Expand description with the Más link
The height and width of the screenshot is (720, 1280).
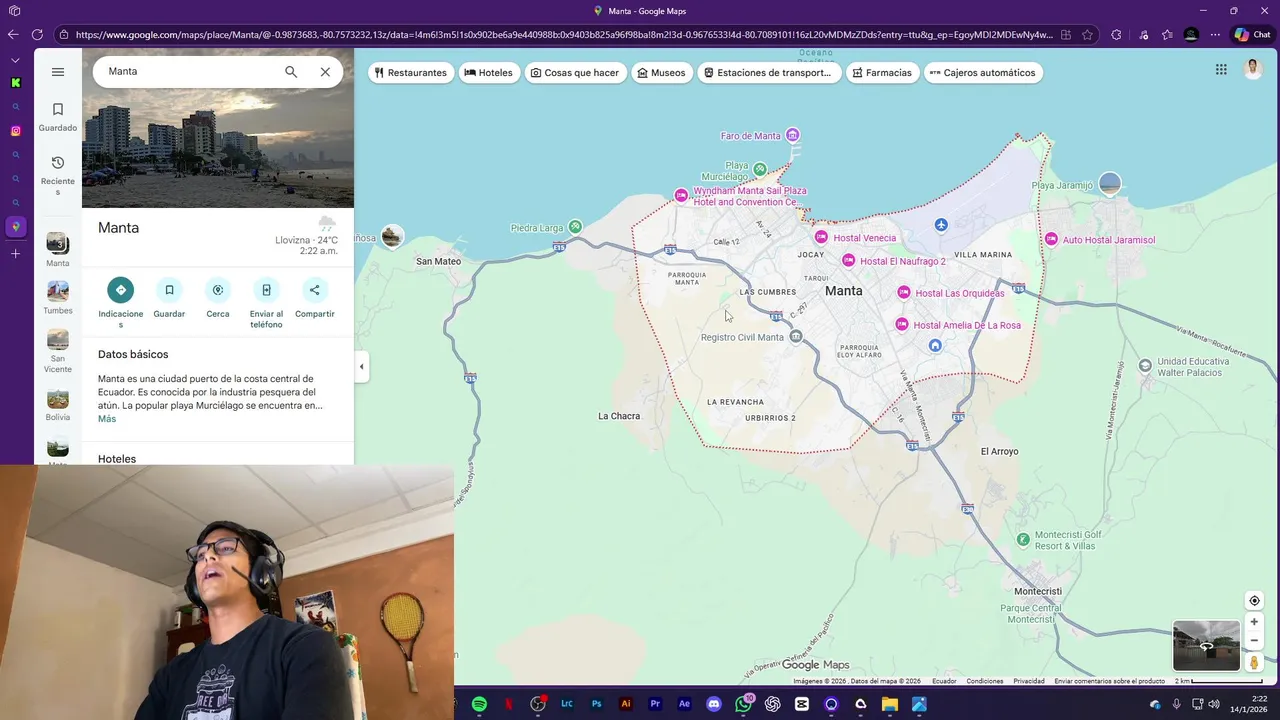click(x=107, y=419)
